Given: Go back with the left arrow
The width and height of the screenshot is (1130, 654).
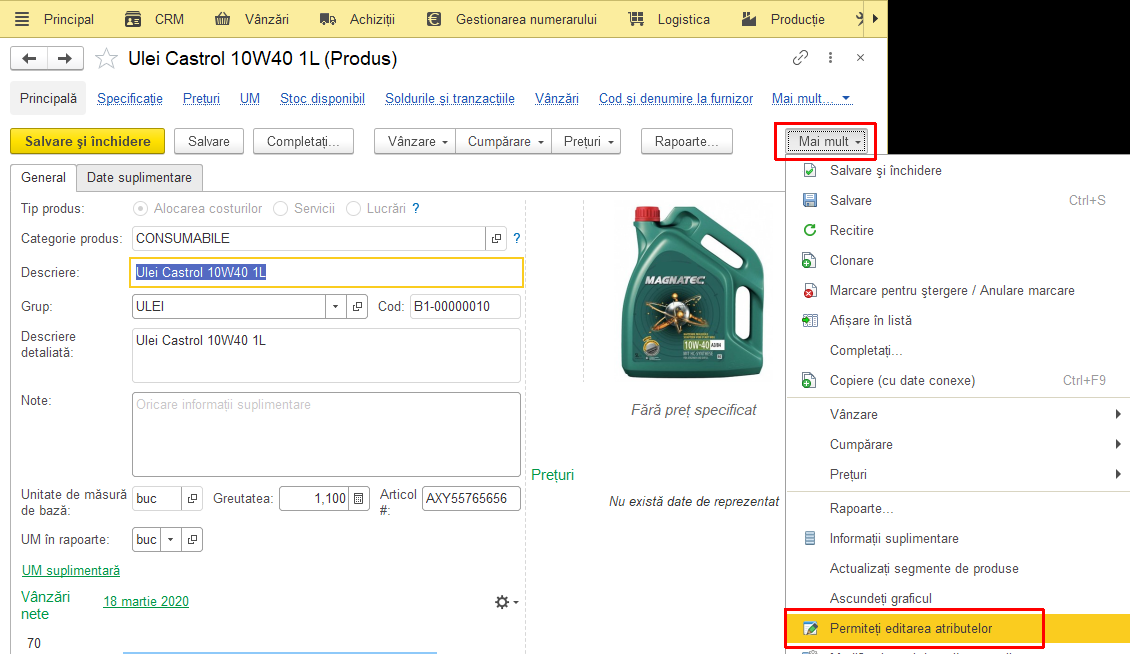Looking at the screenshot, I should coord(29,58).
